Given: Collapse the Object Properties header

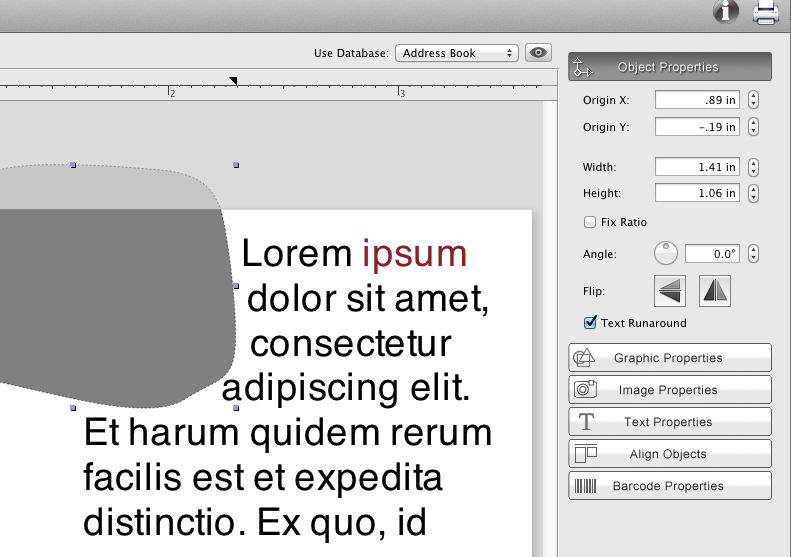Looking at the screenshot, I should click(670, 67).
